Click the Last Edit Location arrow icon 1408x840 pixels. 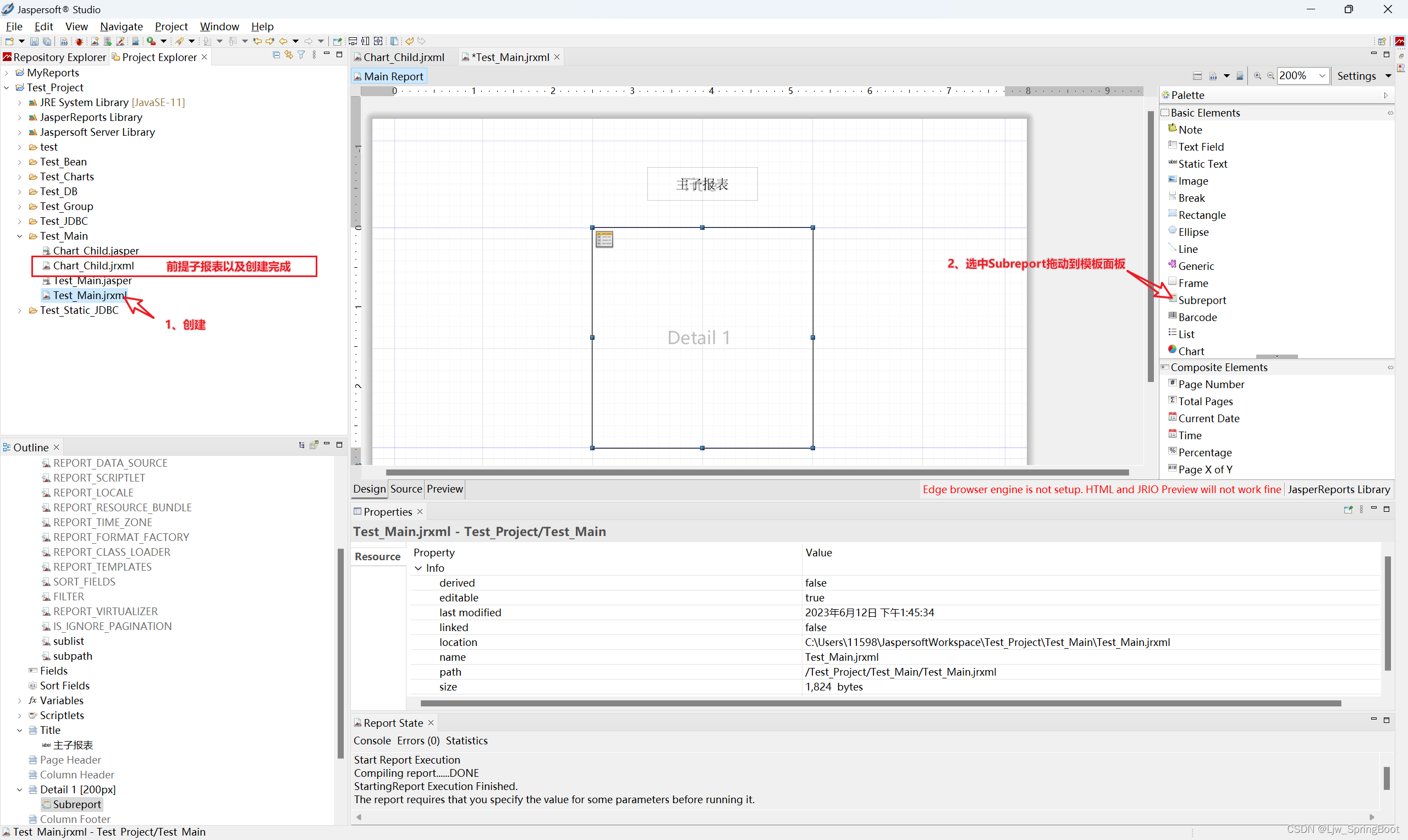point(257,41)
